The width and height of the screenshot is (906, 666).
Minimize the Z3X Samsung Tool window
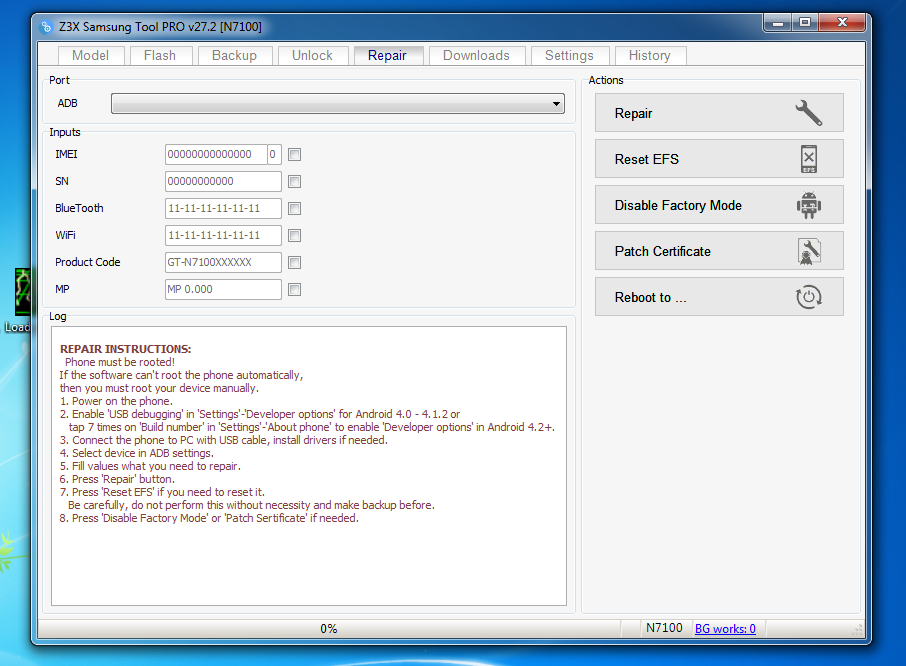[x=778, y=23]
